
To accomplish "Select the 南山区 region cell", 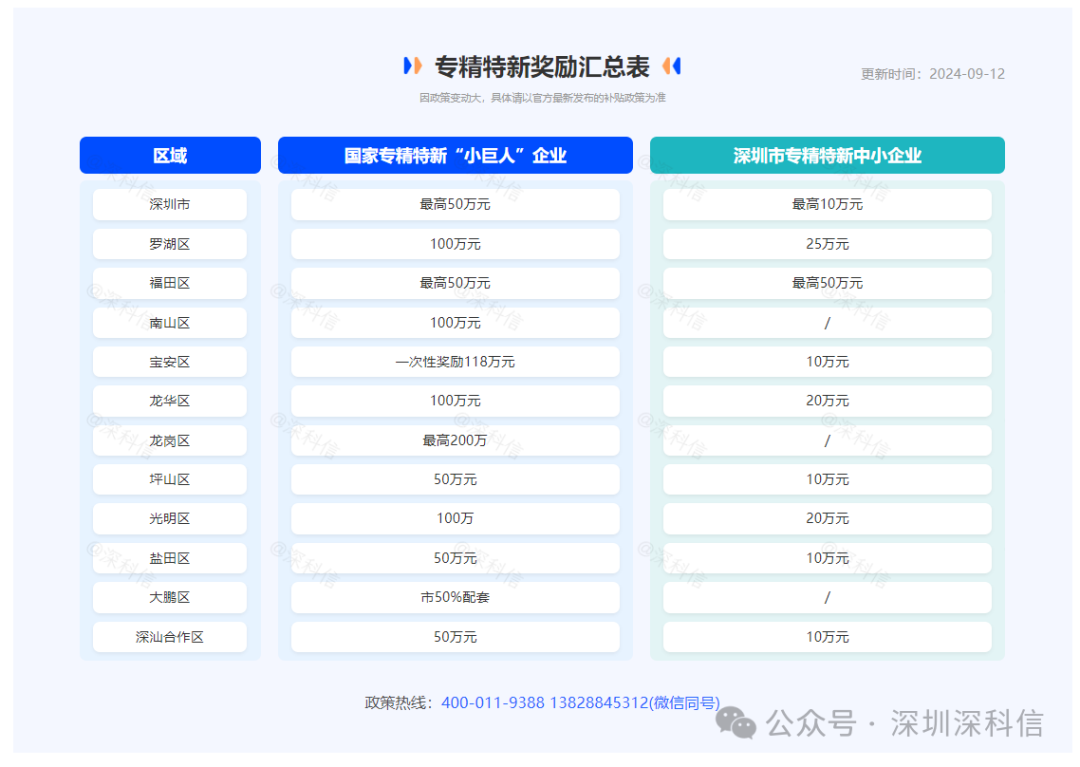I will (x=170, y=322).
